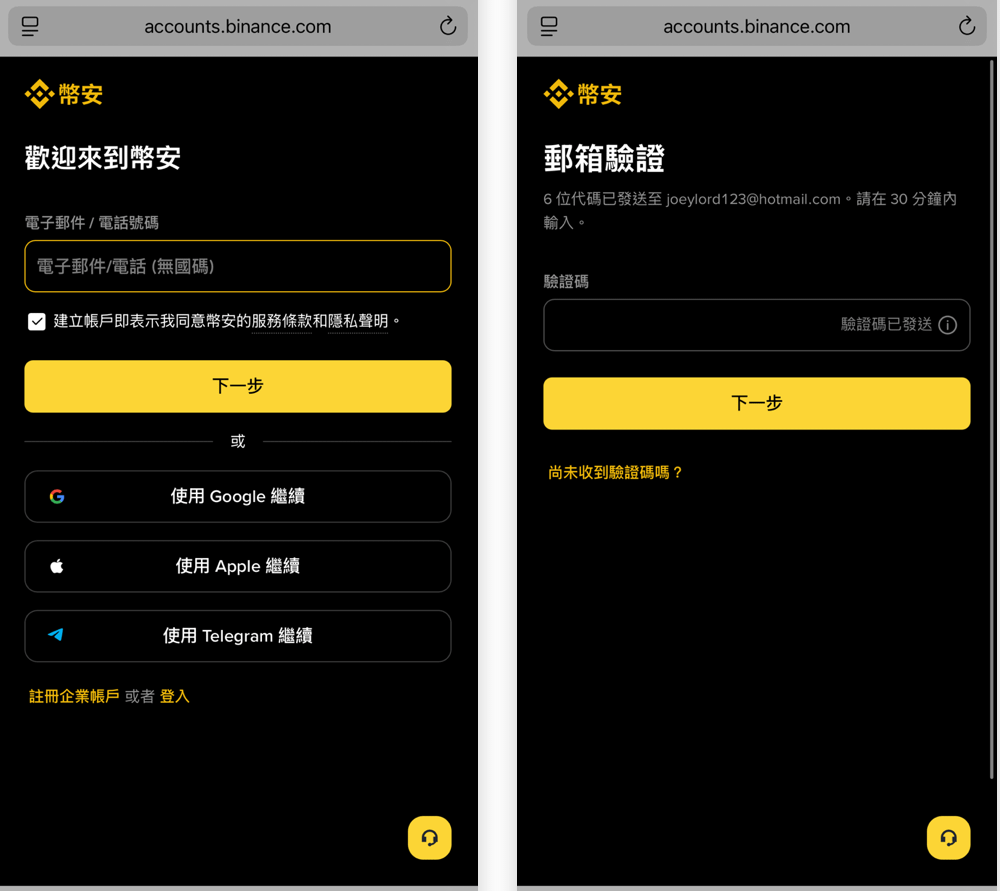
Task: Click the Apple logo icon
Action: point(57,566)
